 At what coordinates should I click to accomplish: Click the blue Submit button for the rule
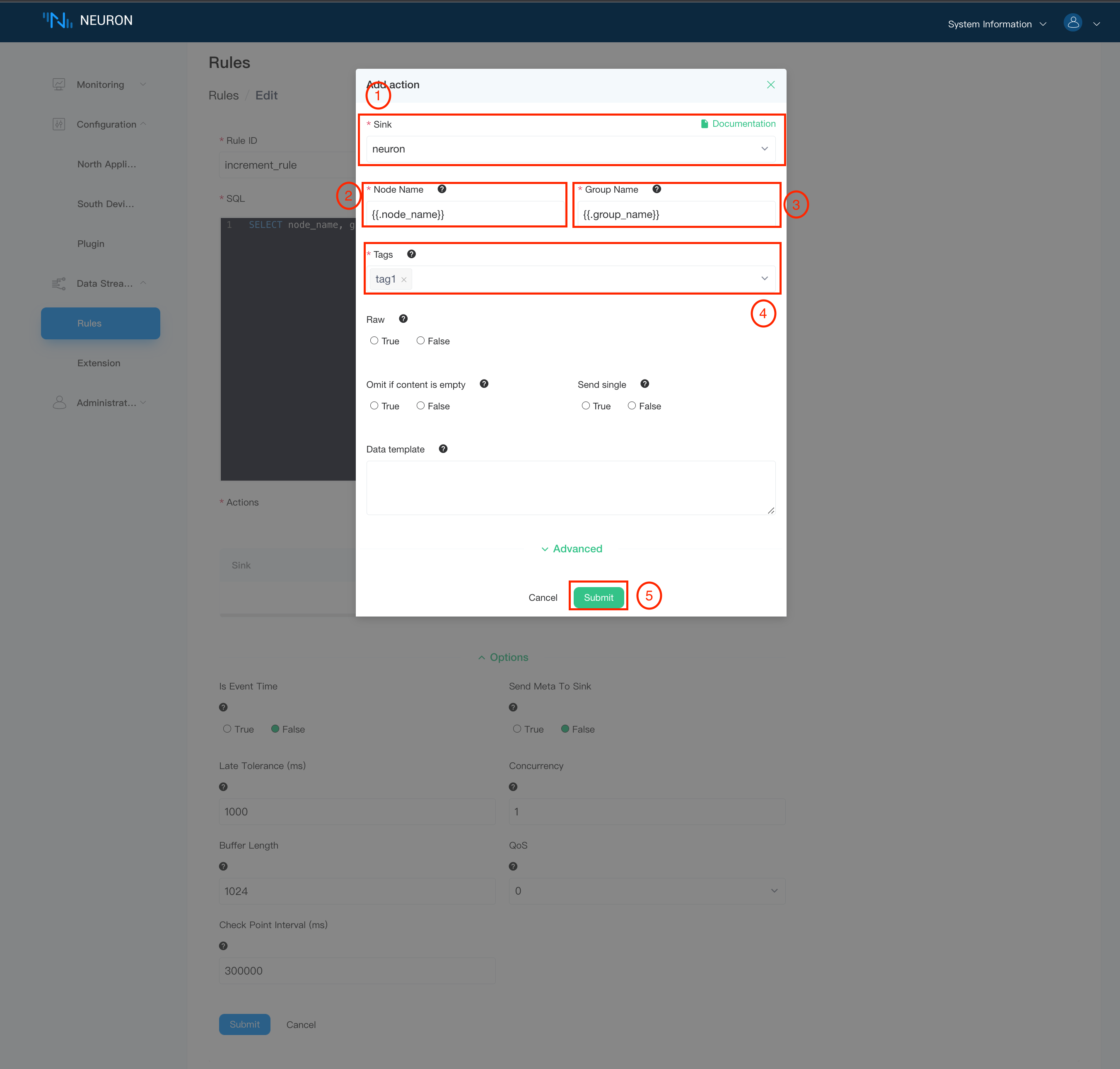[244, 1024]
